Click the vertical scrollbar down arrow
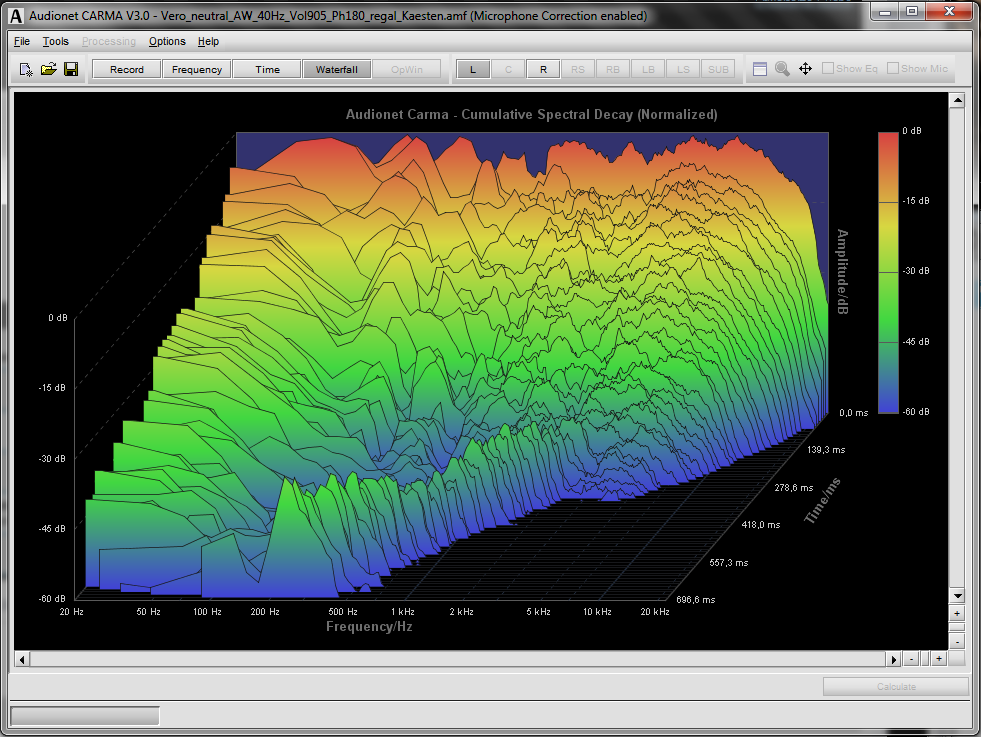The width and height of the screenshot is (981, 737). [956, 594]
